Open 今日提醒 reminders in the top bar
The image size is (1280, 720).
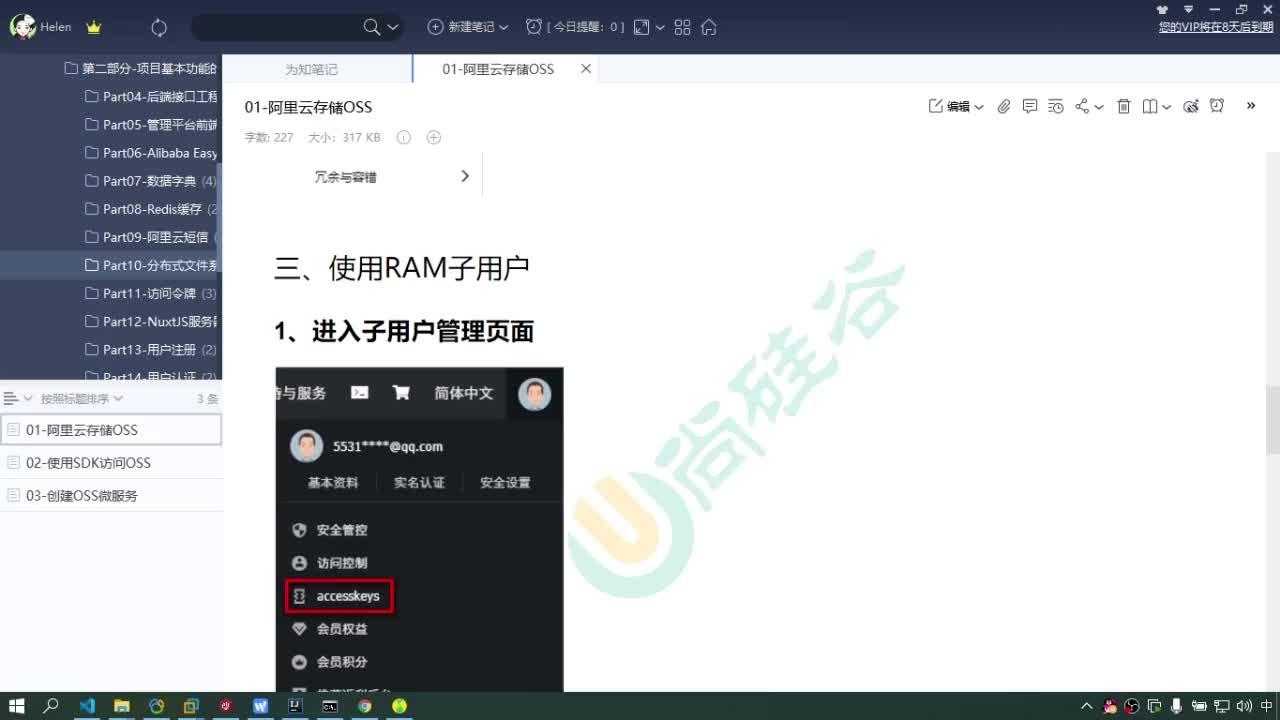click(575, 27)
